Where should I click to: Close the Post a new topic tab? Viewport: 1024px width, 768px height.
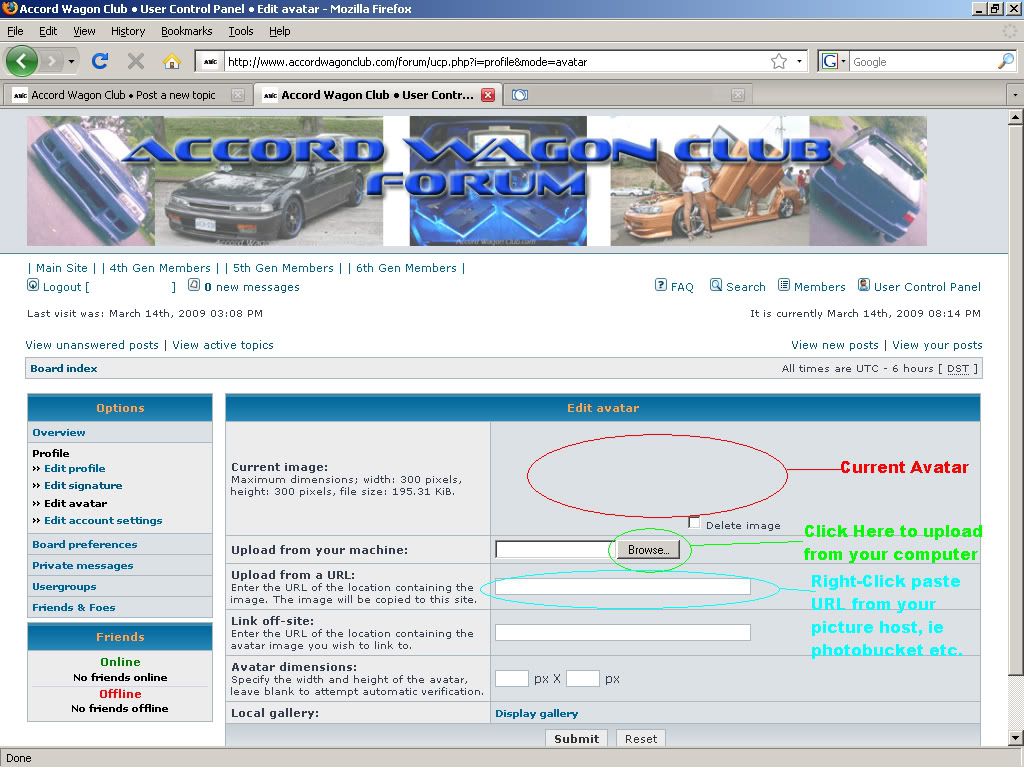(238, 95)
